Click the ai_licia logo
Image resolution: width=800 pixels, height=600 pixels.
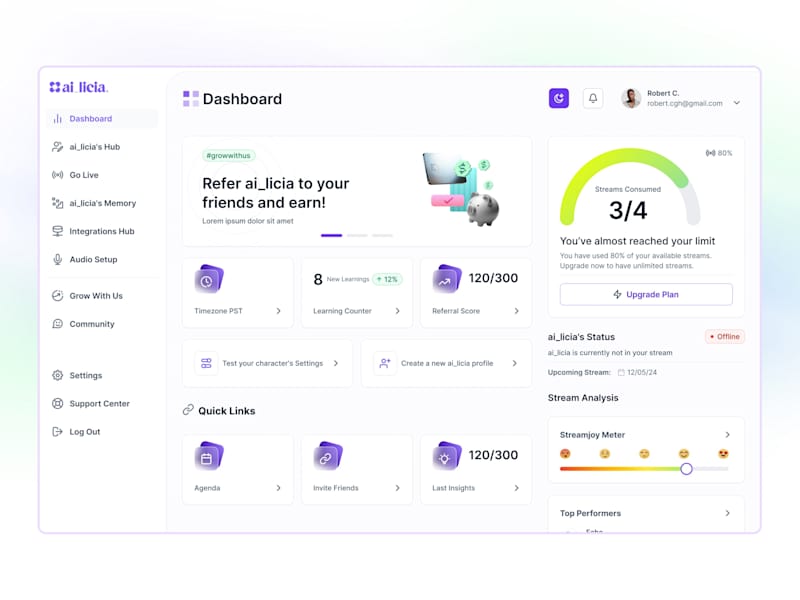tap(79, 87)
